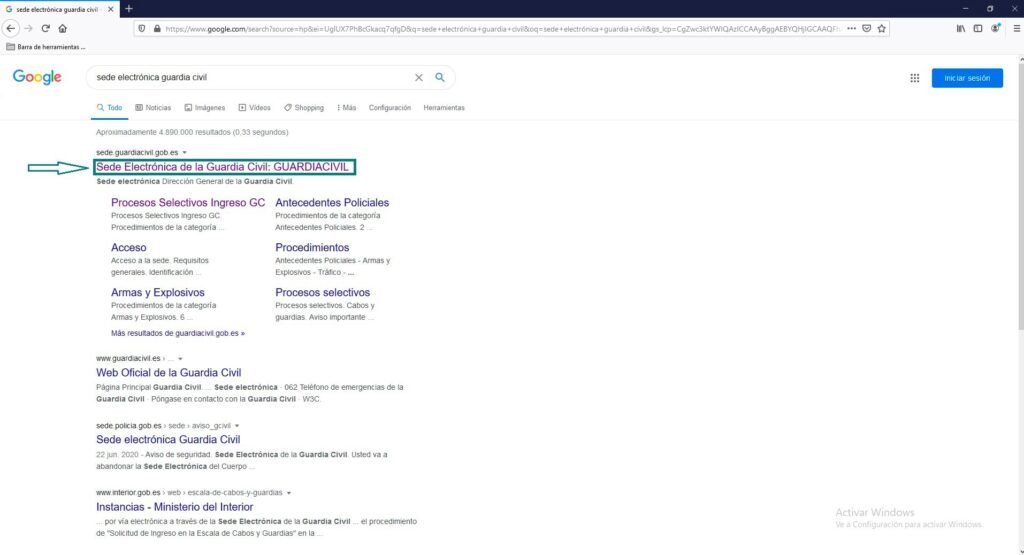The height and width of the screenshot is (555, 1024).
Task: Open 'Antecedentes Policiales' sitelink
Action: pyautogui.click(x=332, y=202)
